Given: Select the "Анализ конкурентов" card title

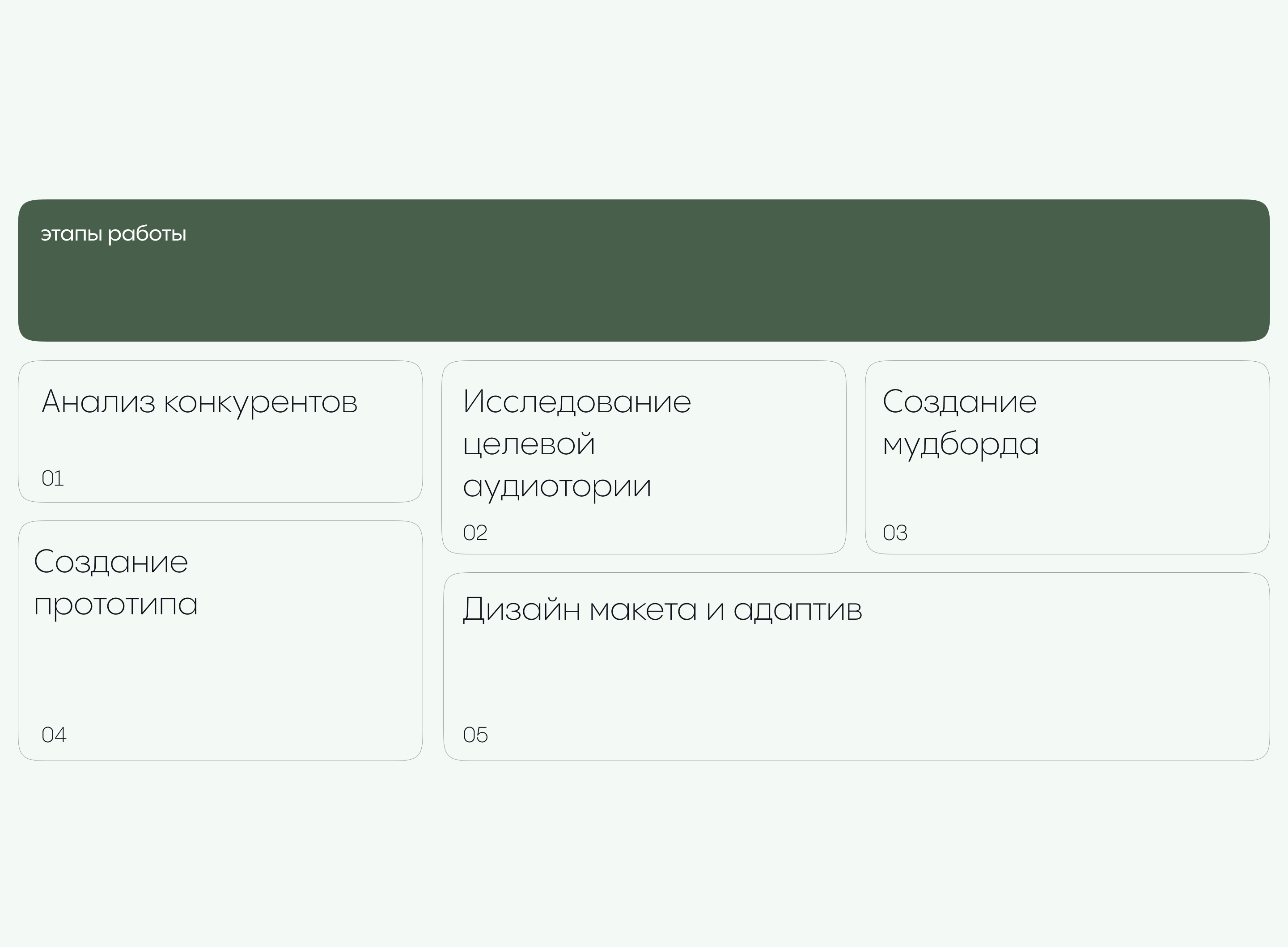Looking at the screenshot, I should click(199, 402).
